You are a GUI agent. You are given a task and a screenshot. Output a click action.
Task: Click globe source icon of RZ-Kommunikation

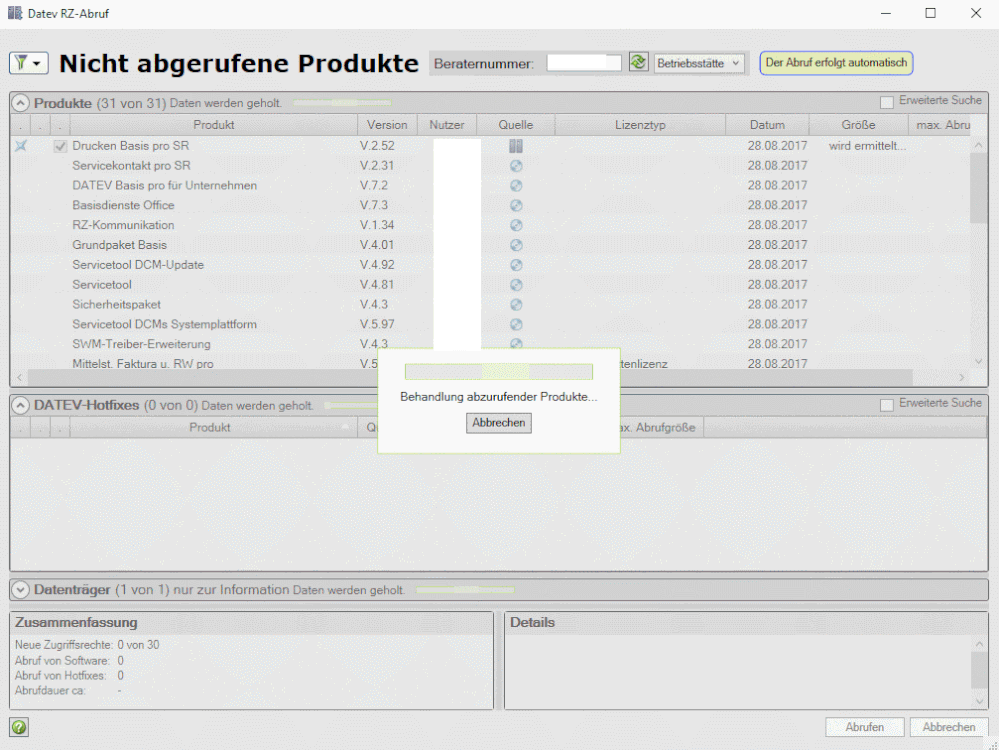(516, 225)
